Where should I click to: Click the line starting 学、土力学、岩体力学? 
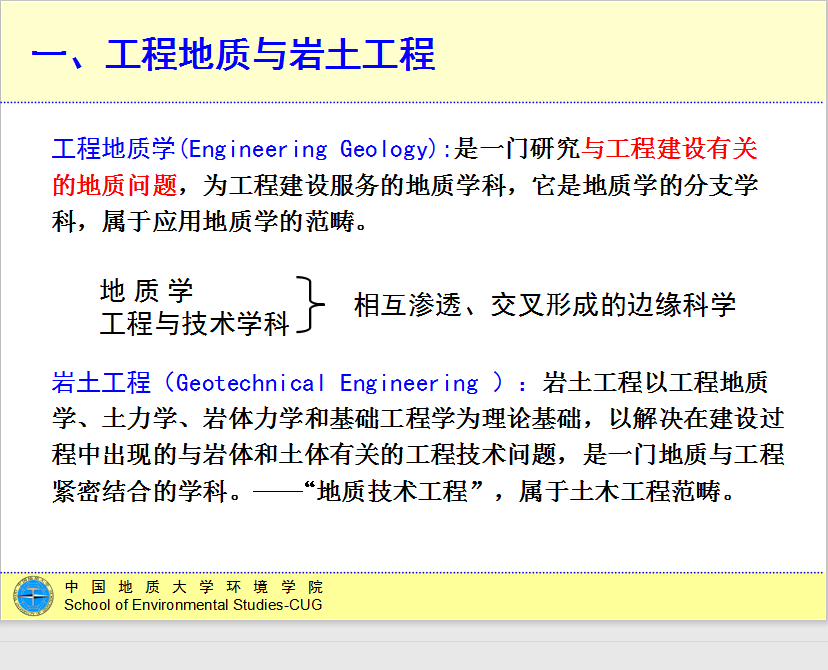(417, 419)
